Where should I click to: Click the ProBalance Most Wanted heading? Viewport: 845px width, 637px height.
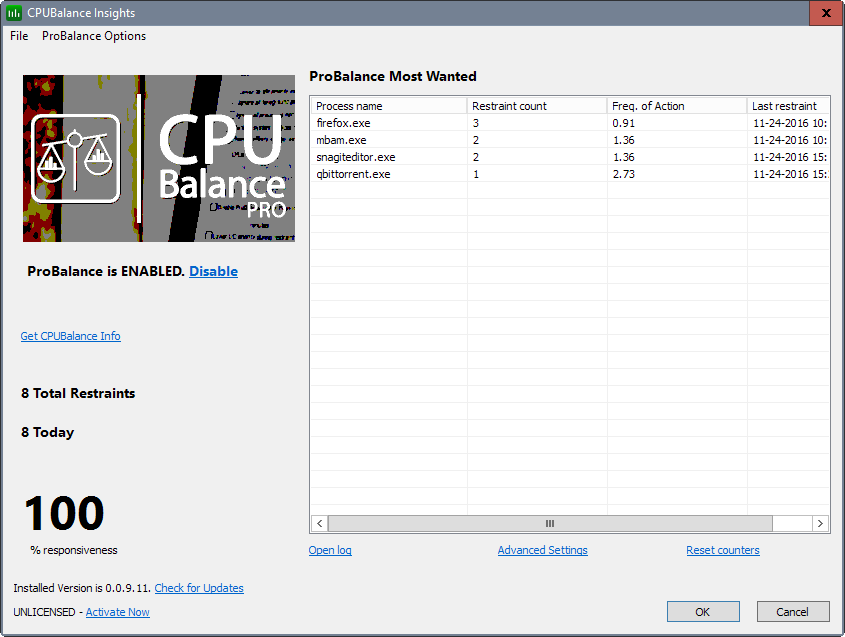pyautogui.click(x=393, y=77)
